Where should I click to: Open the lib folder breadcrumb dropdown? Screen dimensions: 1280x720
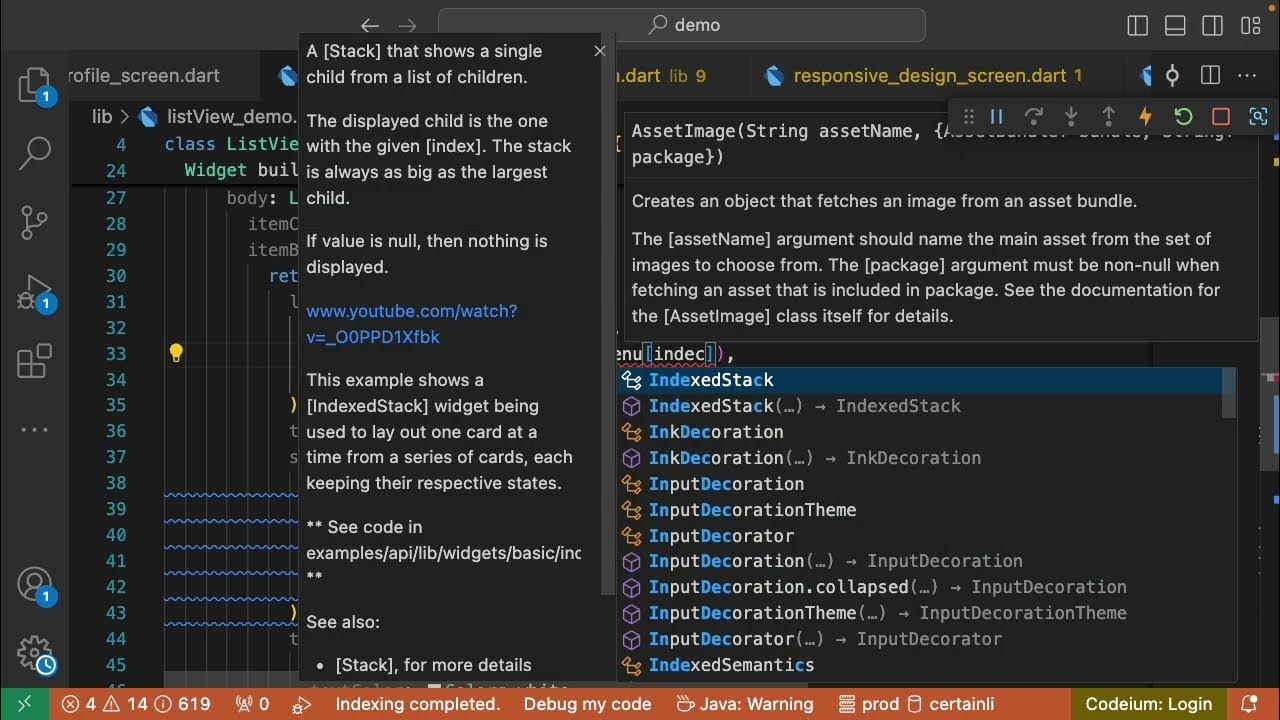(x=102, y=117)
